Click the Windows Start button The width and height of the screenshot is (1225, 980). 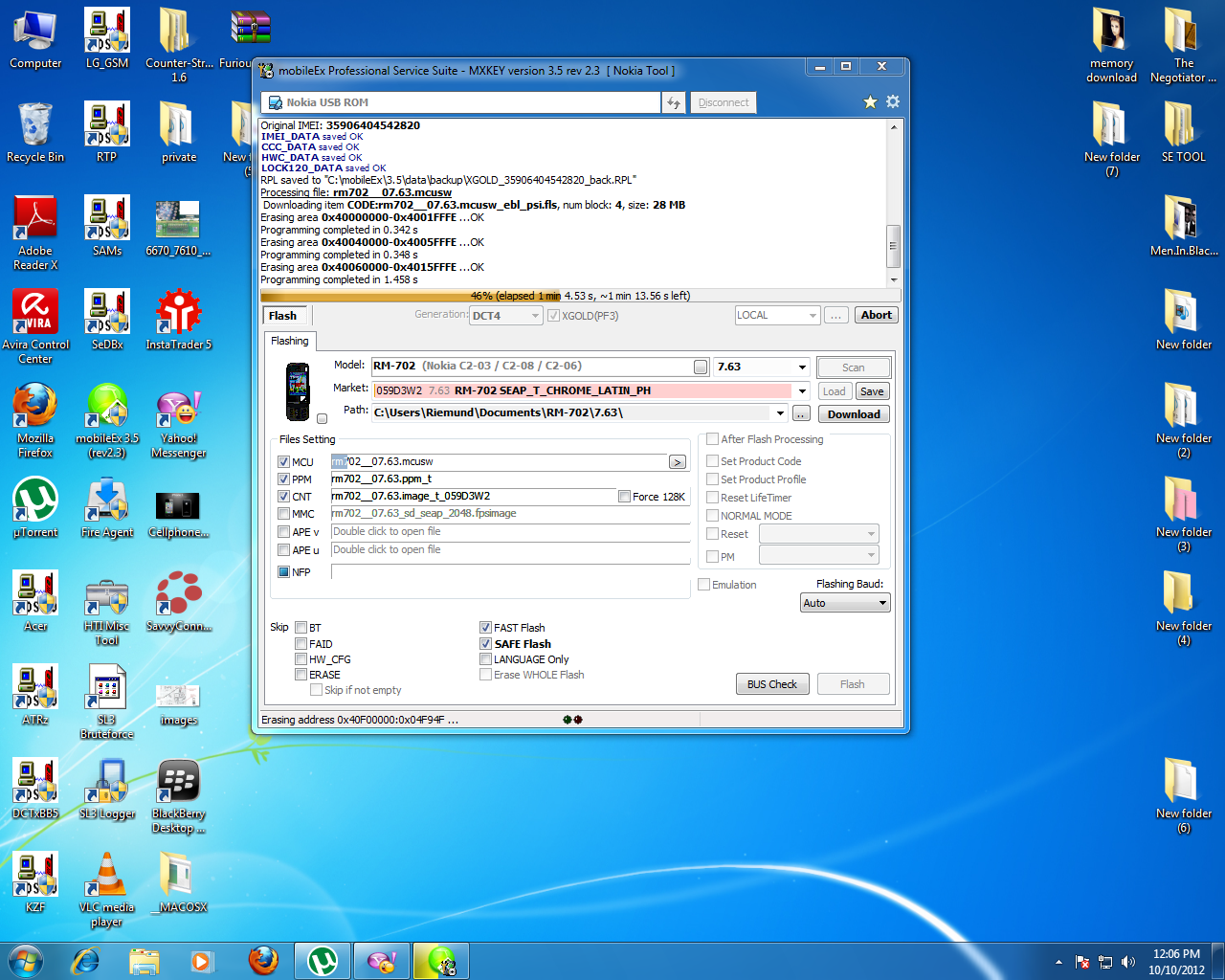(x=26, y=961)
